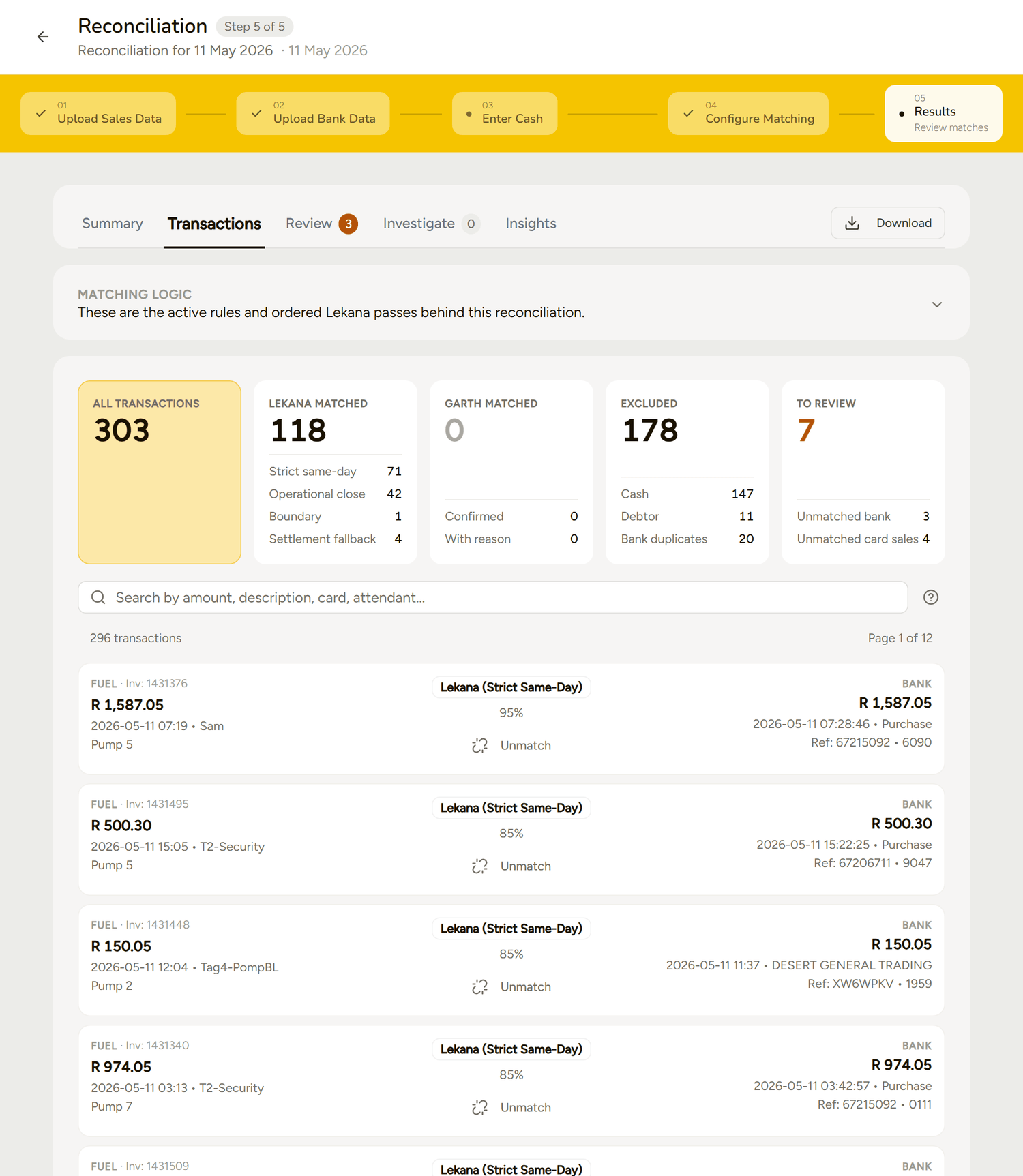The width and height of the screenshot is (1023, 1176).
Task: Click checkmark on Configure Matching step
Action: click(688, 113)
